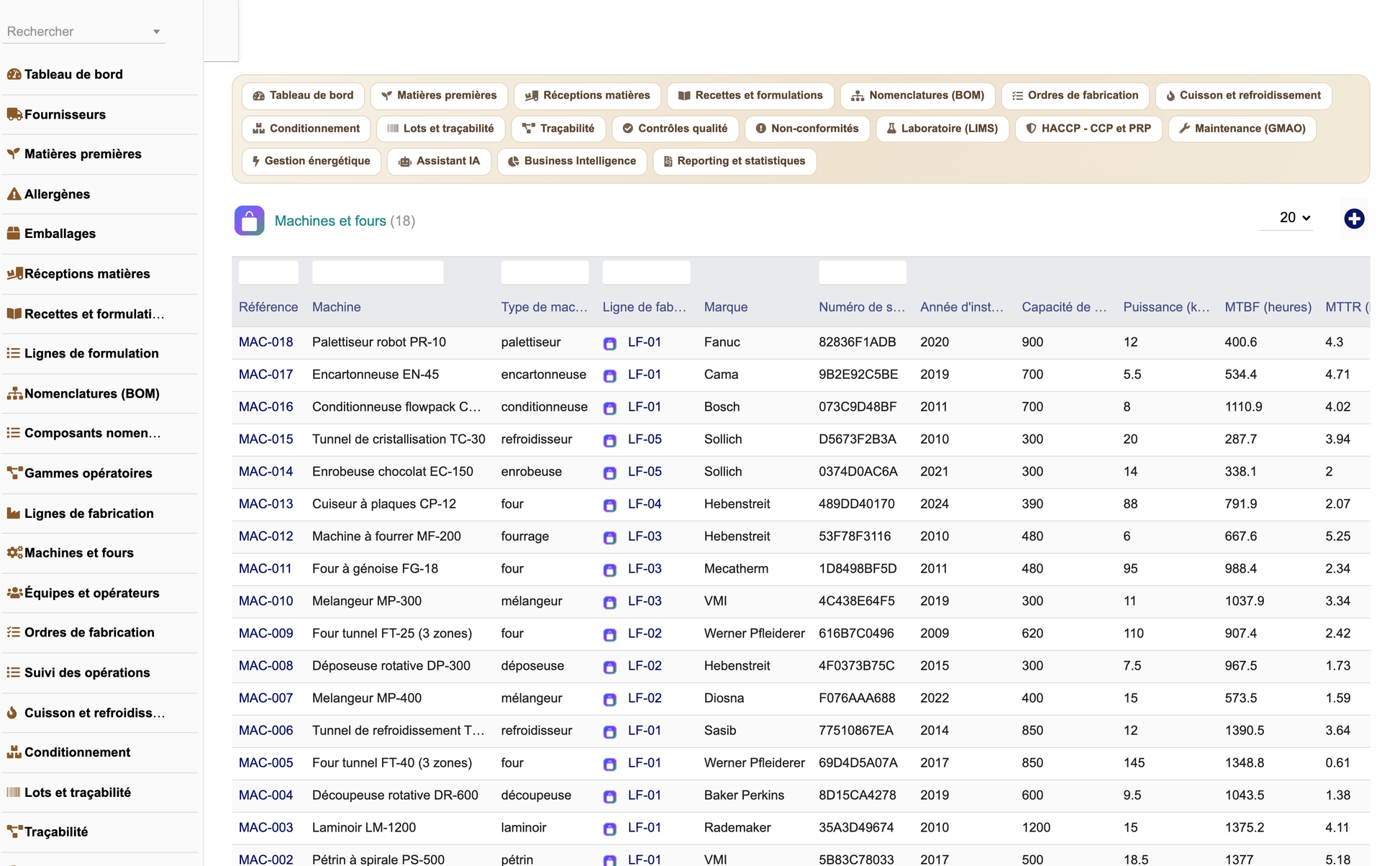Switch to the Tableau de bord top tab
The height and width of the screenshot is (866, 1400).
point(303,95)
